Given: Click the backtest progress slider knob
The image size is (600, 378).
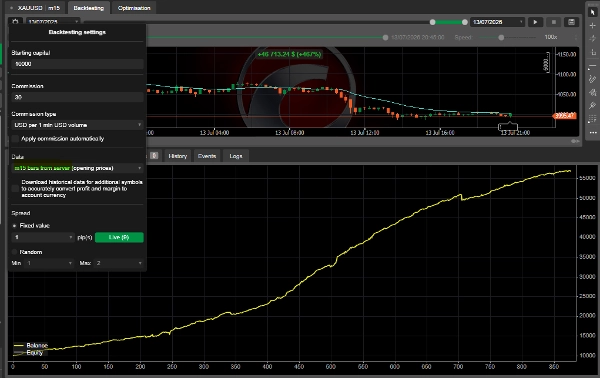Looking at the screenshot, I should (x=385, y=37).
